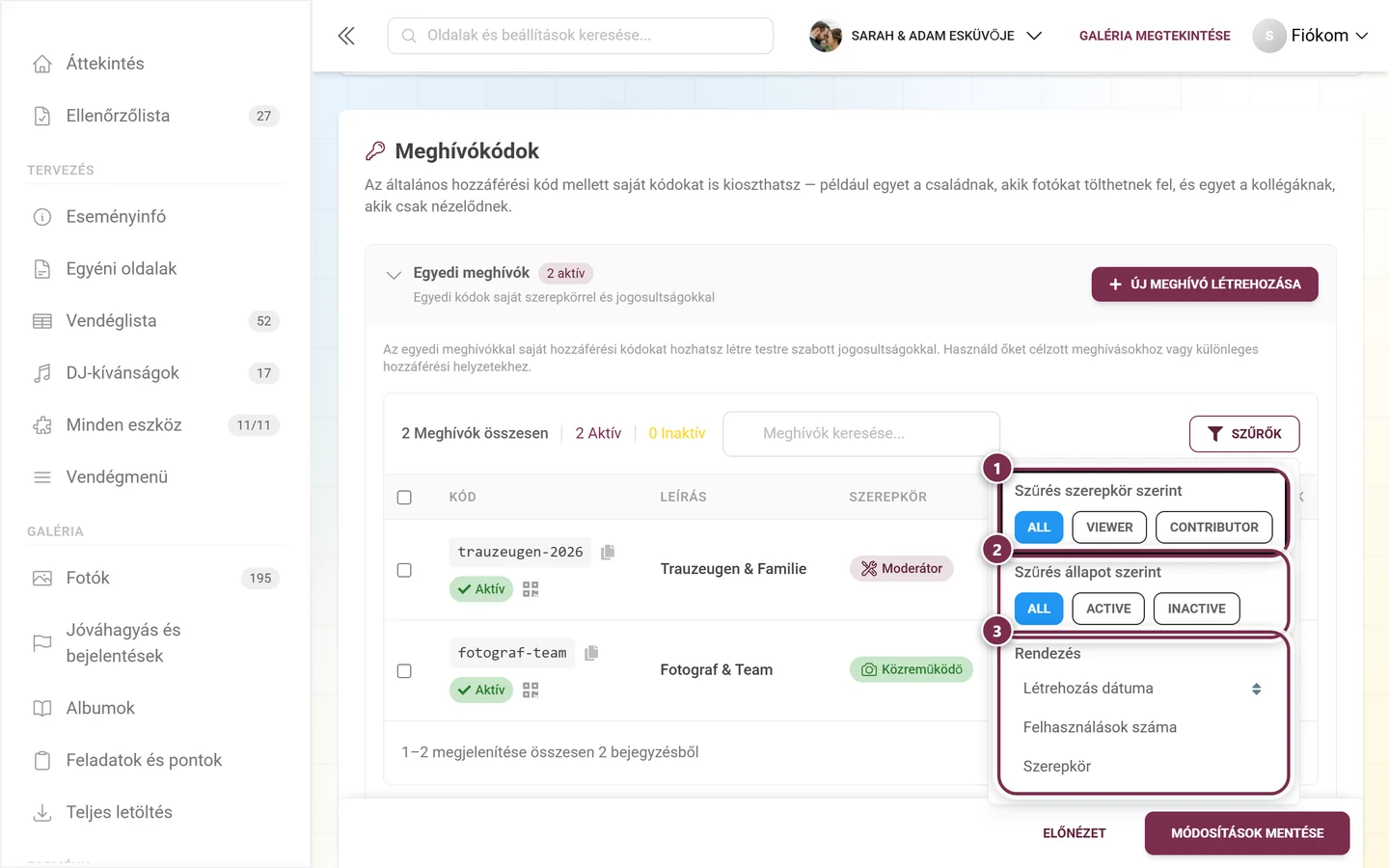Open the SZŰRŐK filters dropdown
The height and width of the screenshot is (868, 1389).
pyautogui.click(x=1244, y=434)
